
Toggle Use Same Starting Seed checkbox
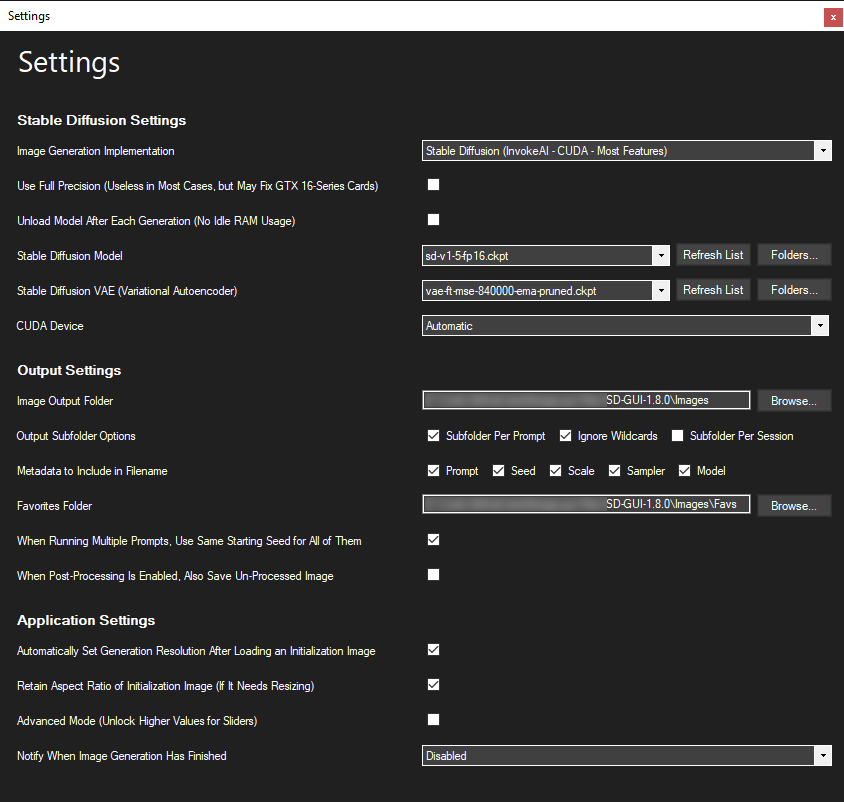tap(433, 539)
